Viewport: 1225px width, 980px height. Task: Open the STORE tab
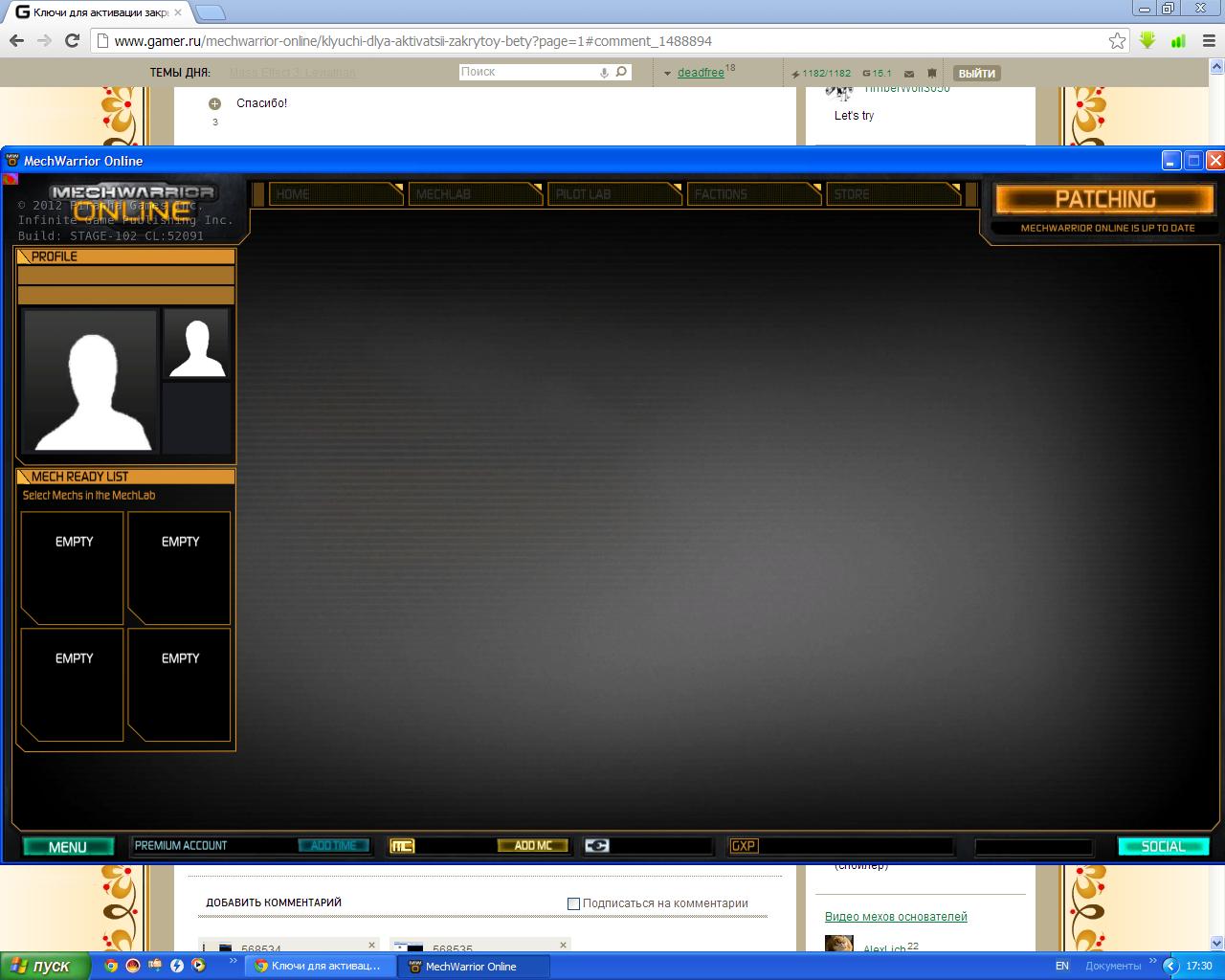[893, 194]
